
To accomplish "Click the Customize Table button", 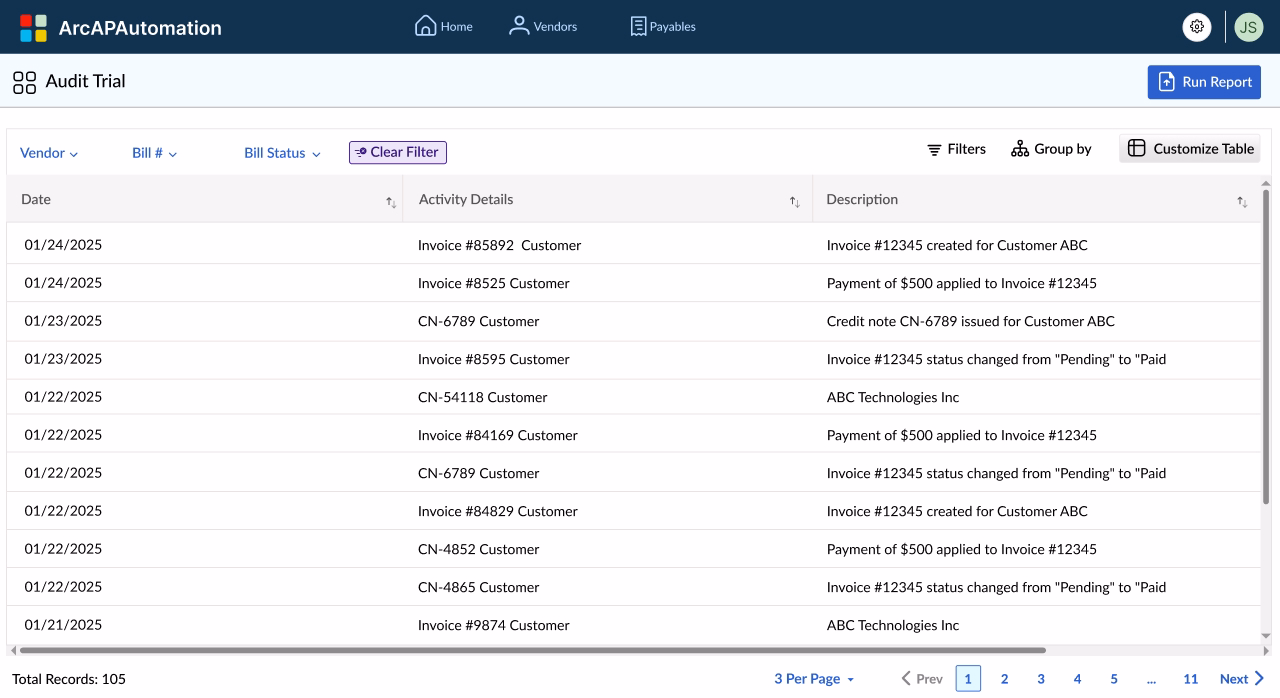I will pyautogui.click(x=1190, y=149).
